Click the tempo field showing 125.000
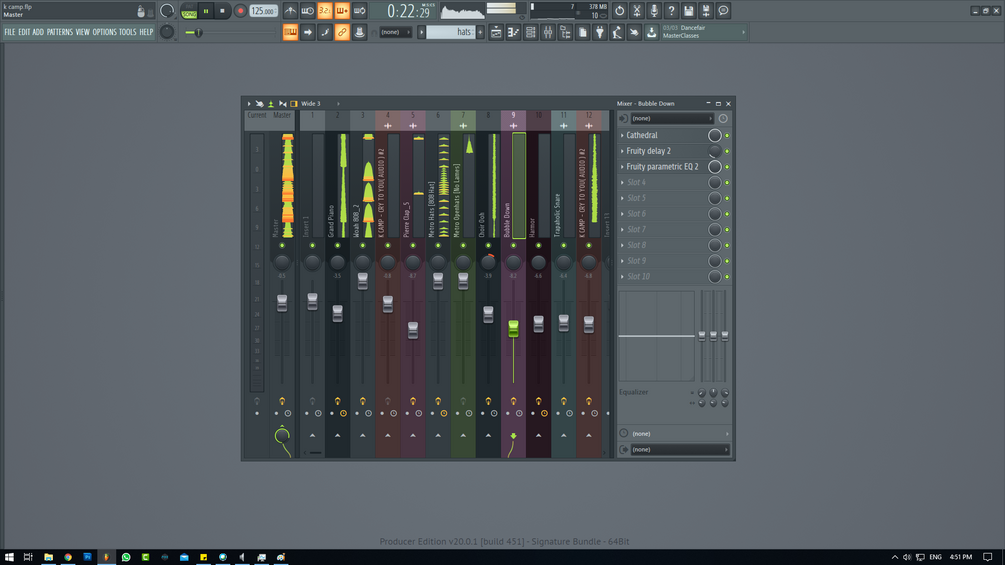 click(x=263, y=11)
